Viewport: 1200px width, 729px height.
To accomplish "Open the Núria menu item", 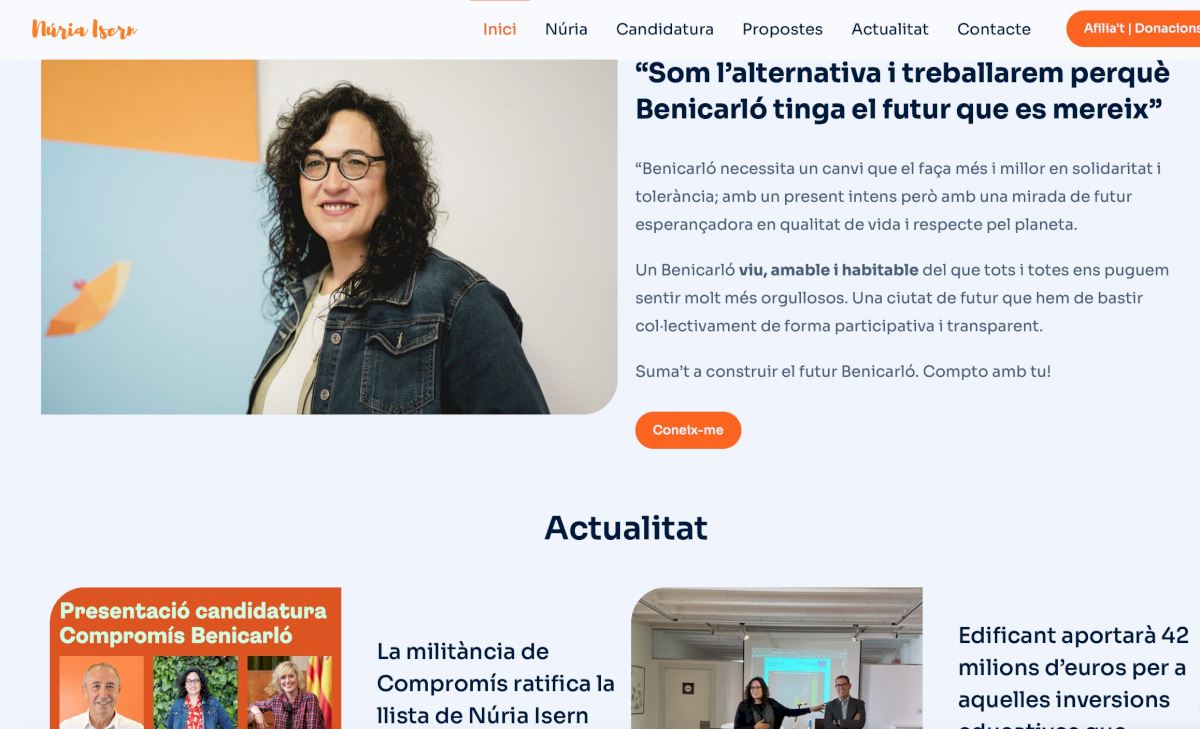I will (566, 29).
